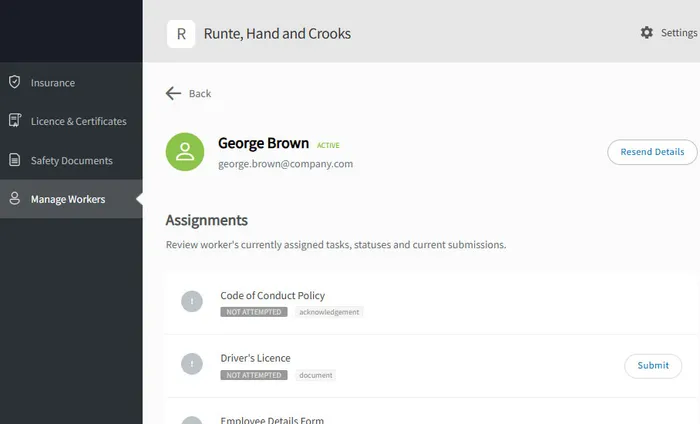Image resolution: width=700 pixels, height=424 pixels.
Task: Click the Manage Workers person icon
Action: [14, 199]
